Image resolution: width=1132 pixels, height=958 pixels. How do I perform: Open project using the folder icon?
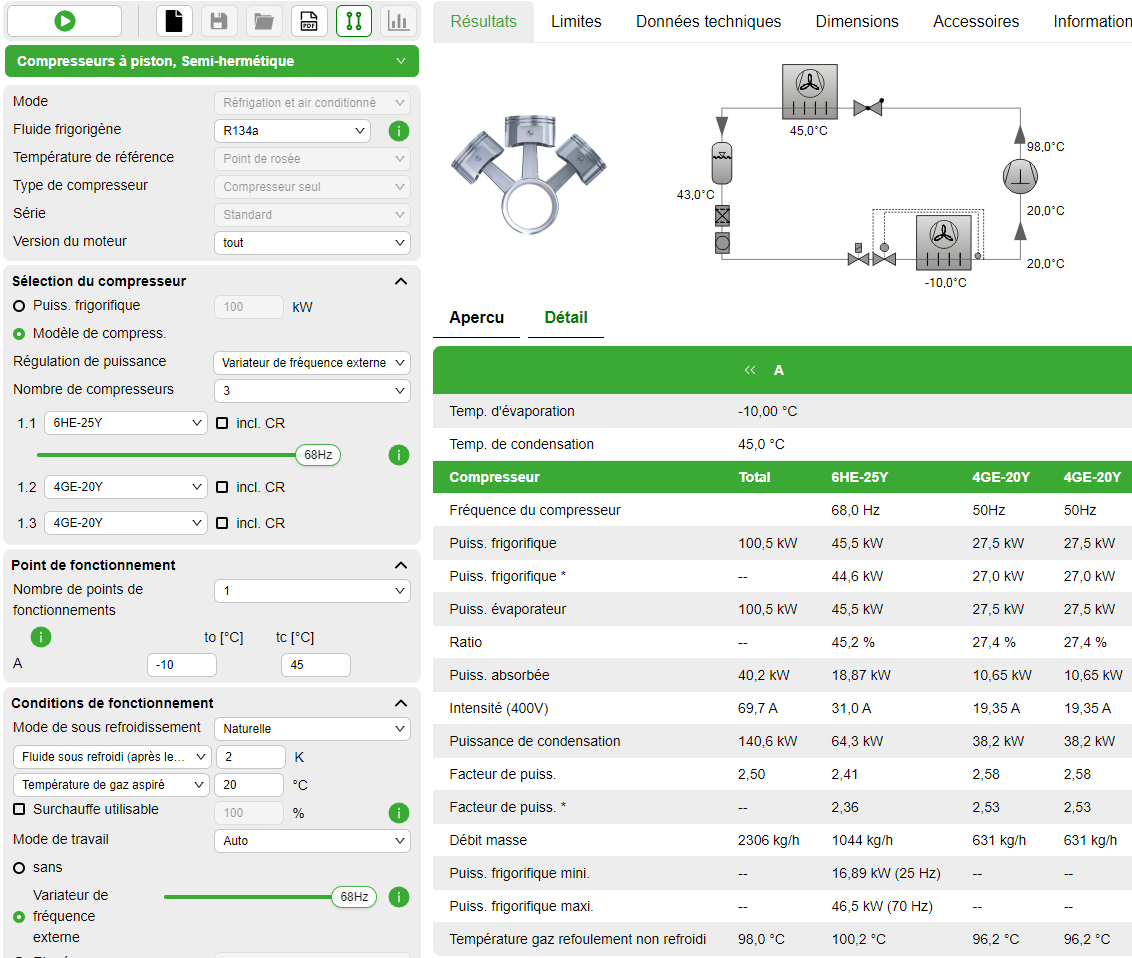[263, 21]
